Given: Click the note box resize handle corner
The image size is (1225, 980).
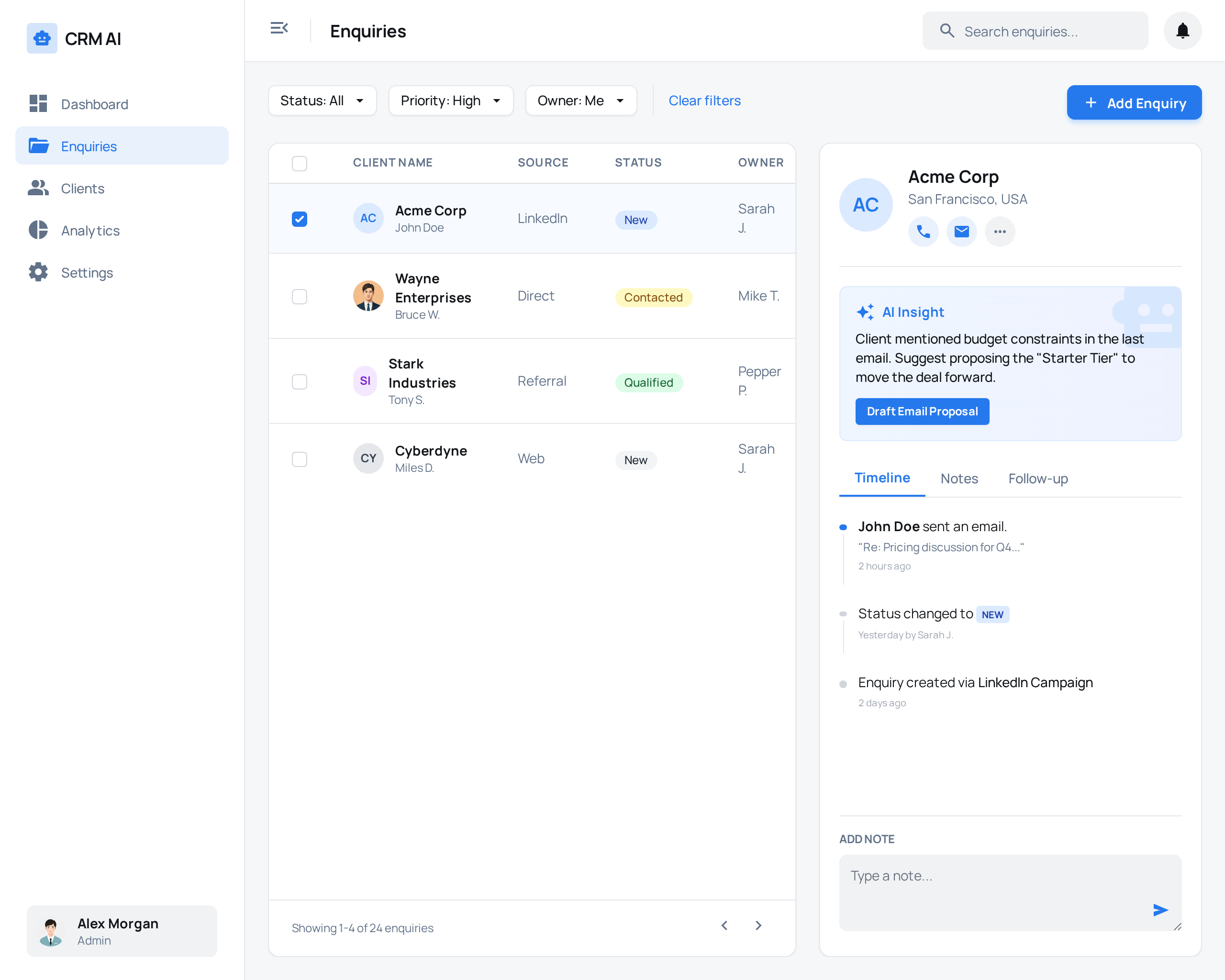Looking at the screenshot, I should click(1177, 926).
